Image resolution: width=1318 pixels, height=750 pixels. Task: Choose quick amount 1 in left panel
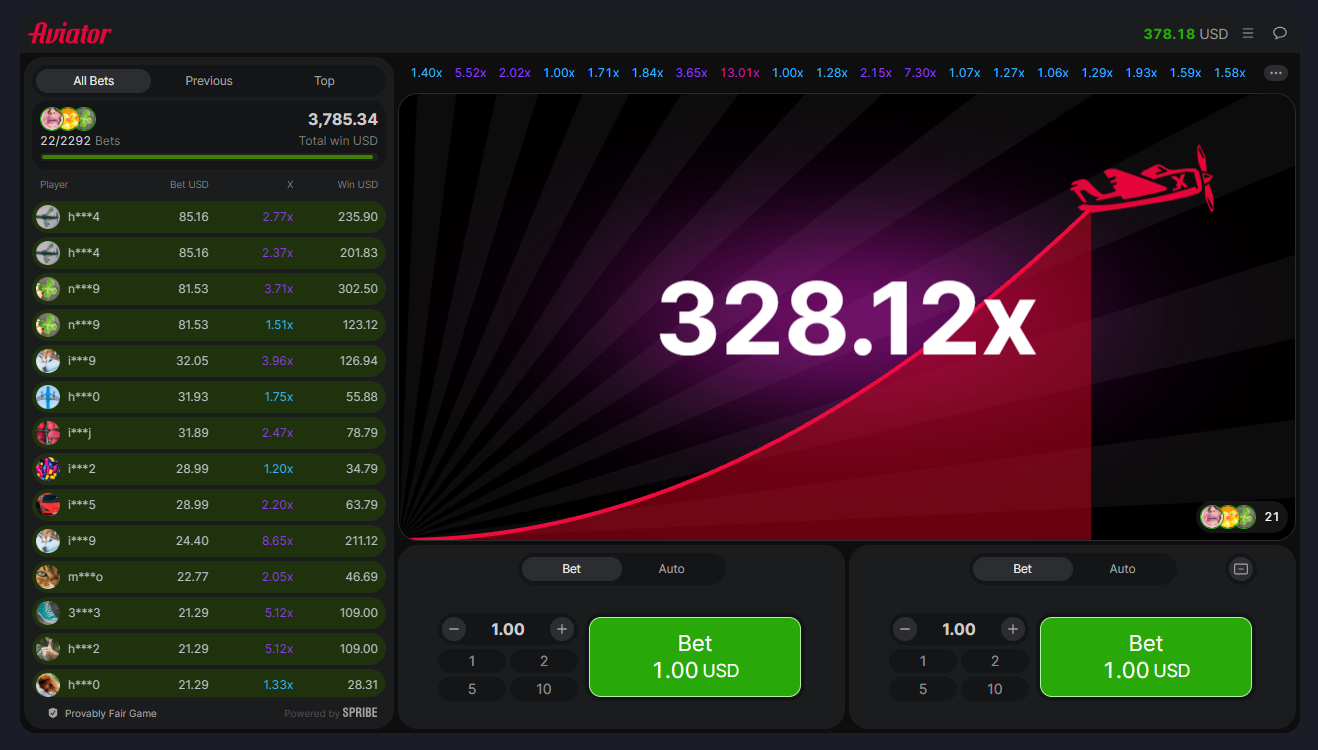[x=472, y=661]
